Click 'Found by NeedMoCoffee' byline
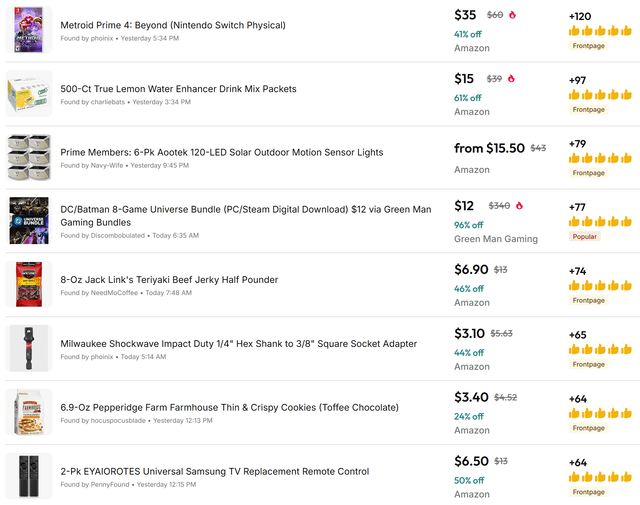Screen dimensions: 640x505 (126, 293)
